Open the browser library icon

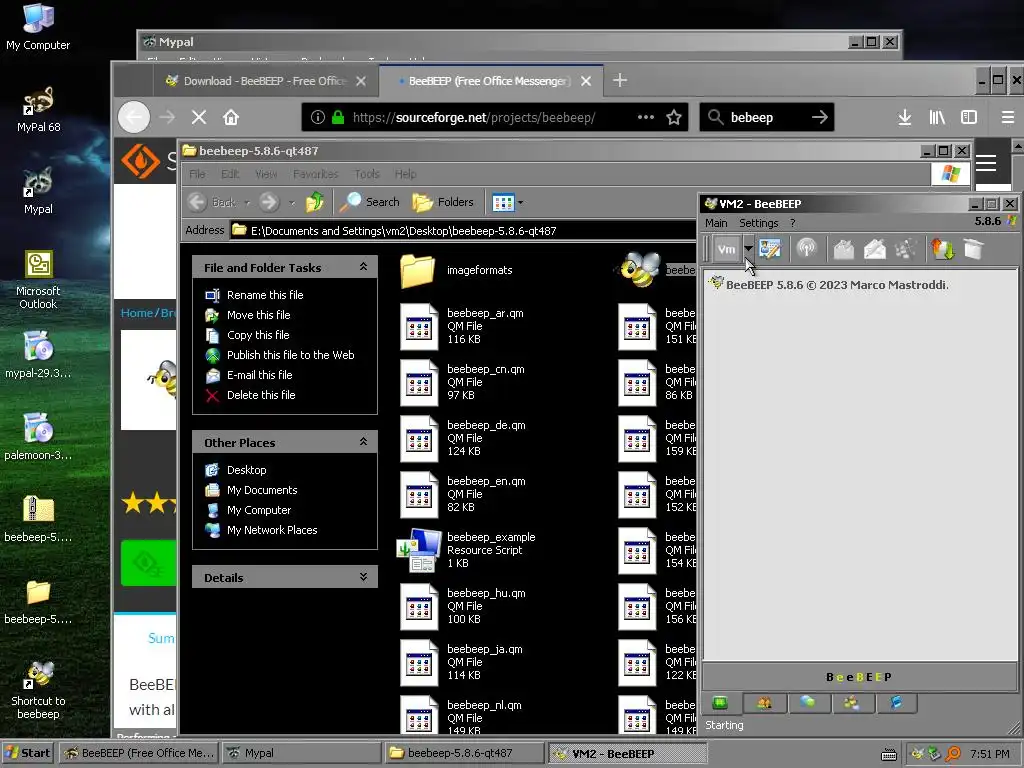(x=936, y=117)
